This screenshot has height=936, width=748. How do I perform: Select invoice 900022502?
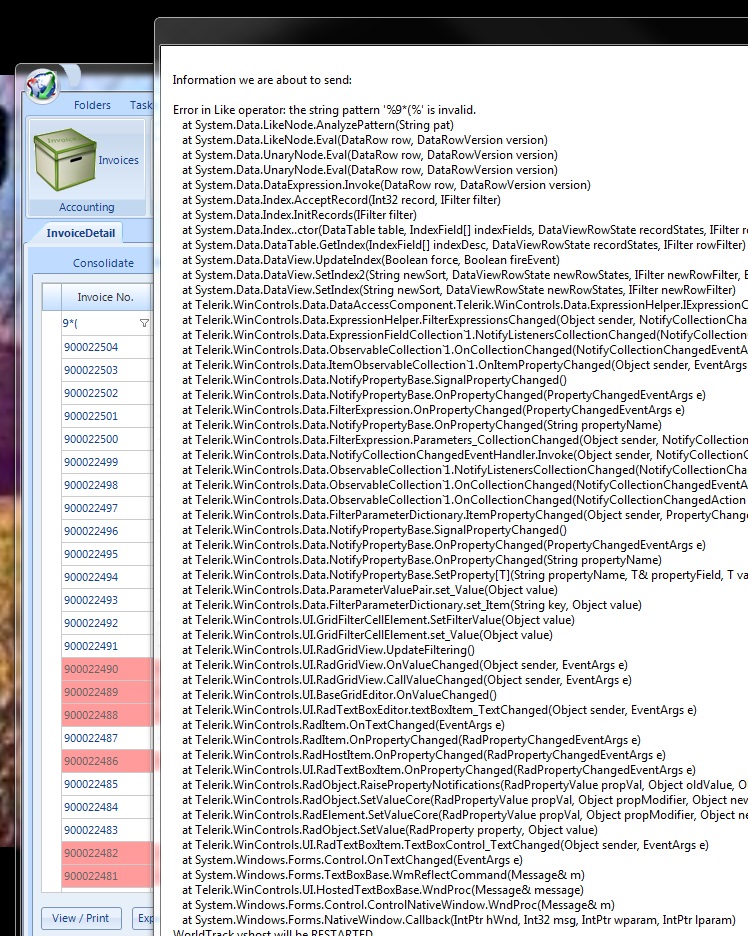click(x=106, y=393)
